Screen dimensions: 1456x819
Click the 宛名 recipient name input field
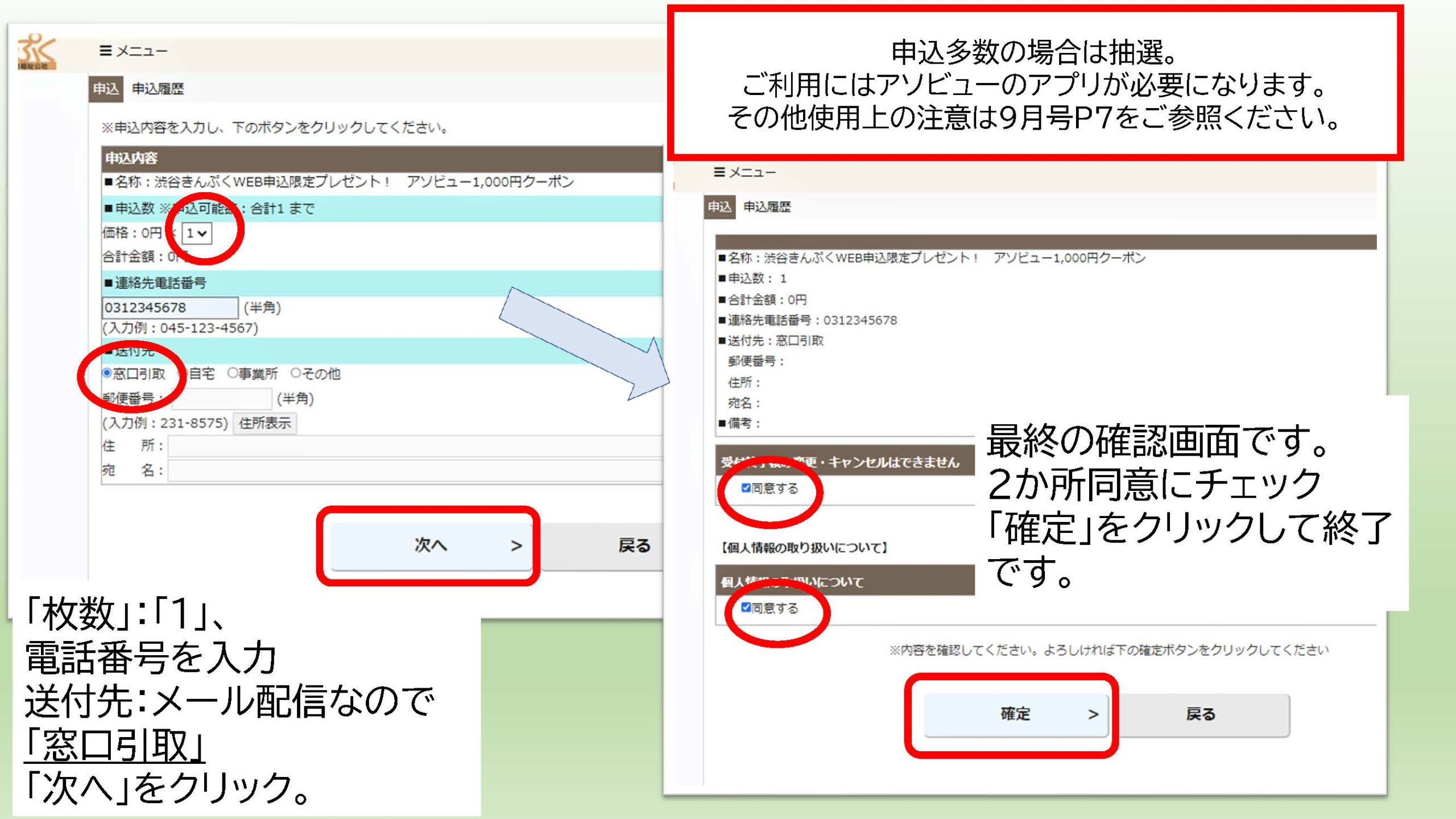(x=415, y=470)
